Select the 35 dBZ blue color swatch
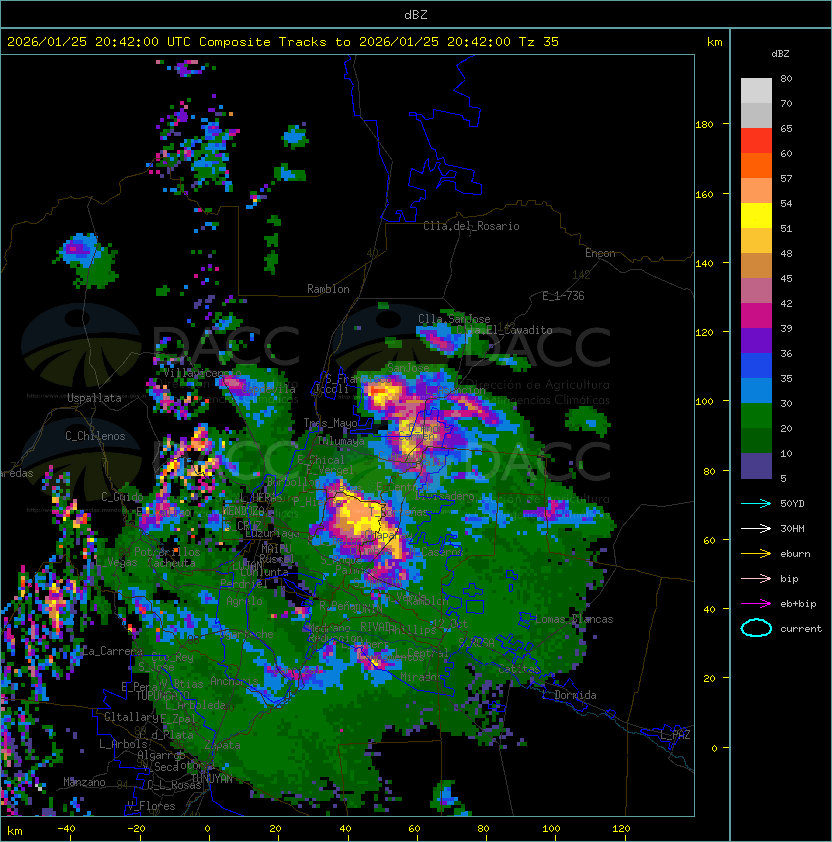Viewport: 832px width, 842px height. click(x=756, y=390)
